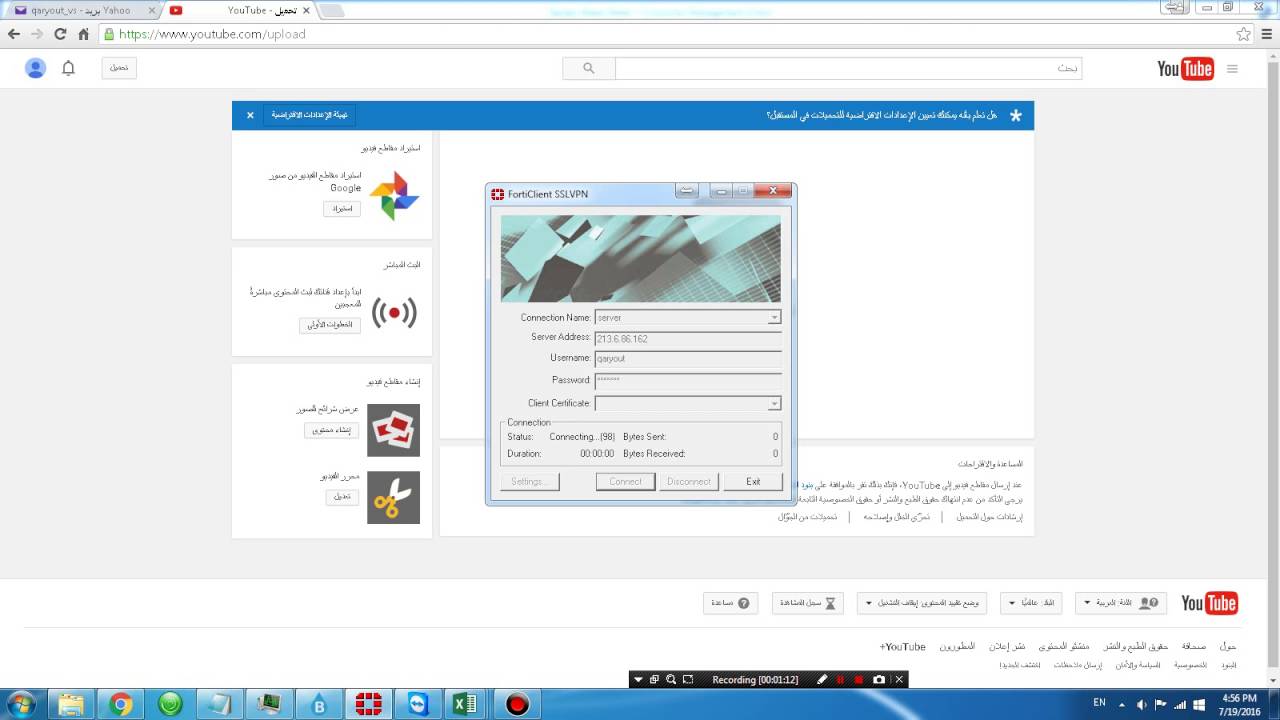Click the YouTube logo in the footer
The image size is (1280, 720).
[1209, 603]
